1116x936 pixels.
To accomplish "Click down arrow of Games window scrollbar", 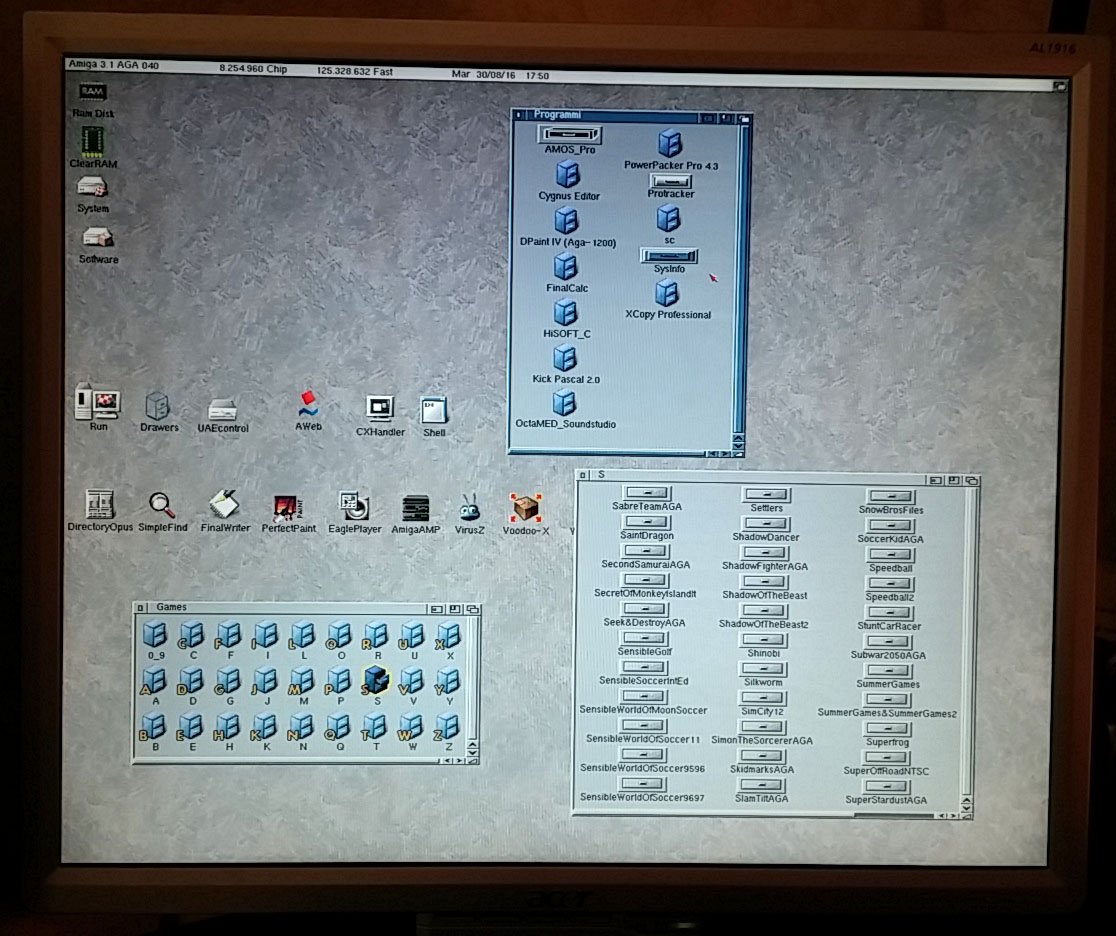I will [x=472, y=752].
